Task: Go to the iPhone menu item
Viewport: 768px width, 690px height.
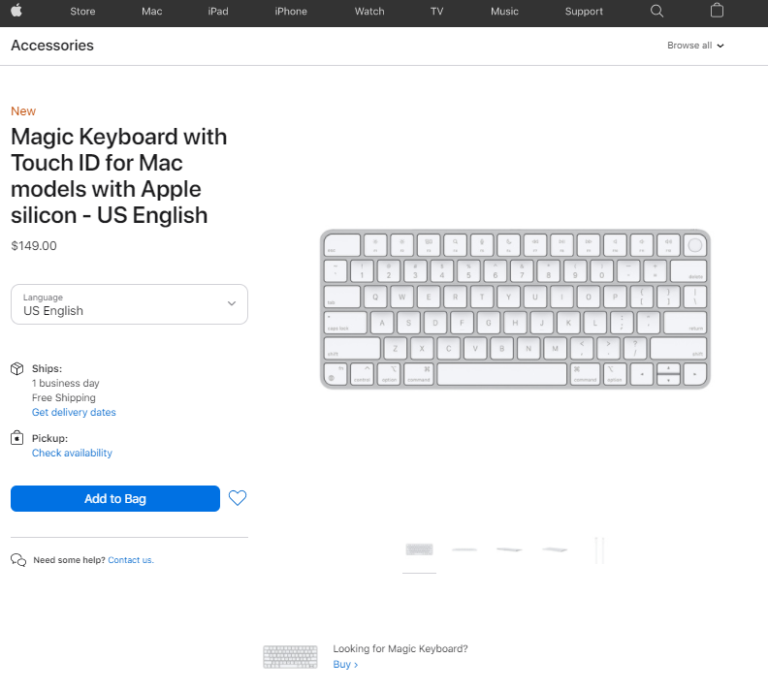Action: click(x=291, y=12)
